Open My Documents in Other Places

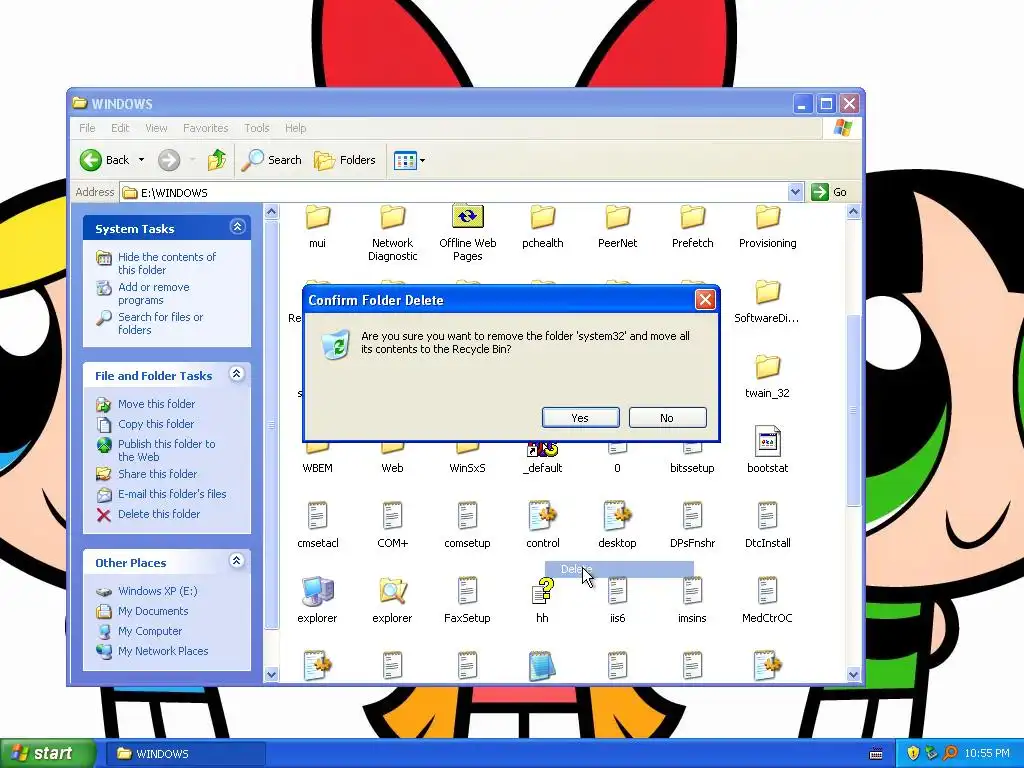point(153,611)
